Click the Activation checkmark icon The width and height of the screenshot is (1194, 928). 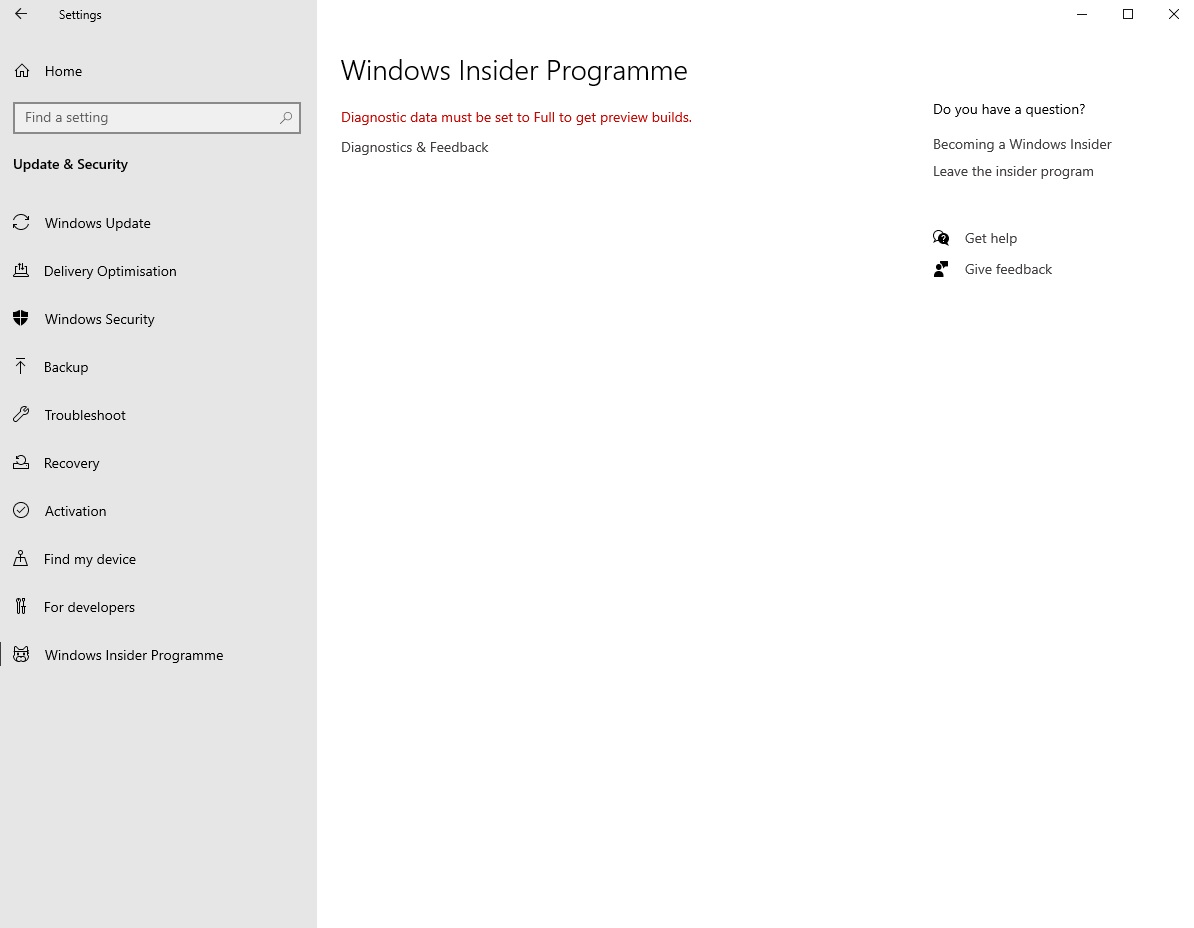(x=21, y=510)
